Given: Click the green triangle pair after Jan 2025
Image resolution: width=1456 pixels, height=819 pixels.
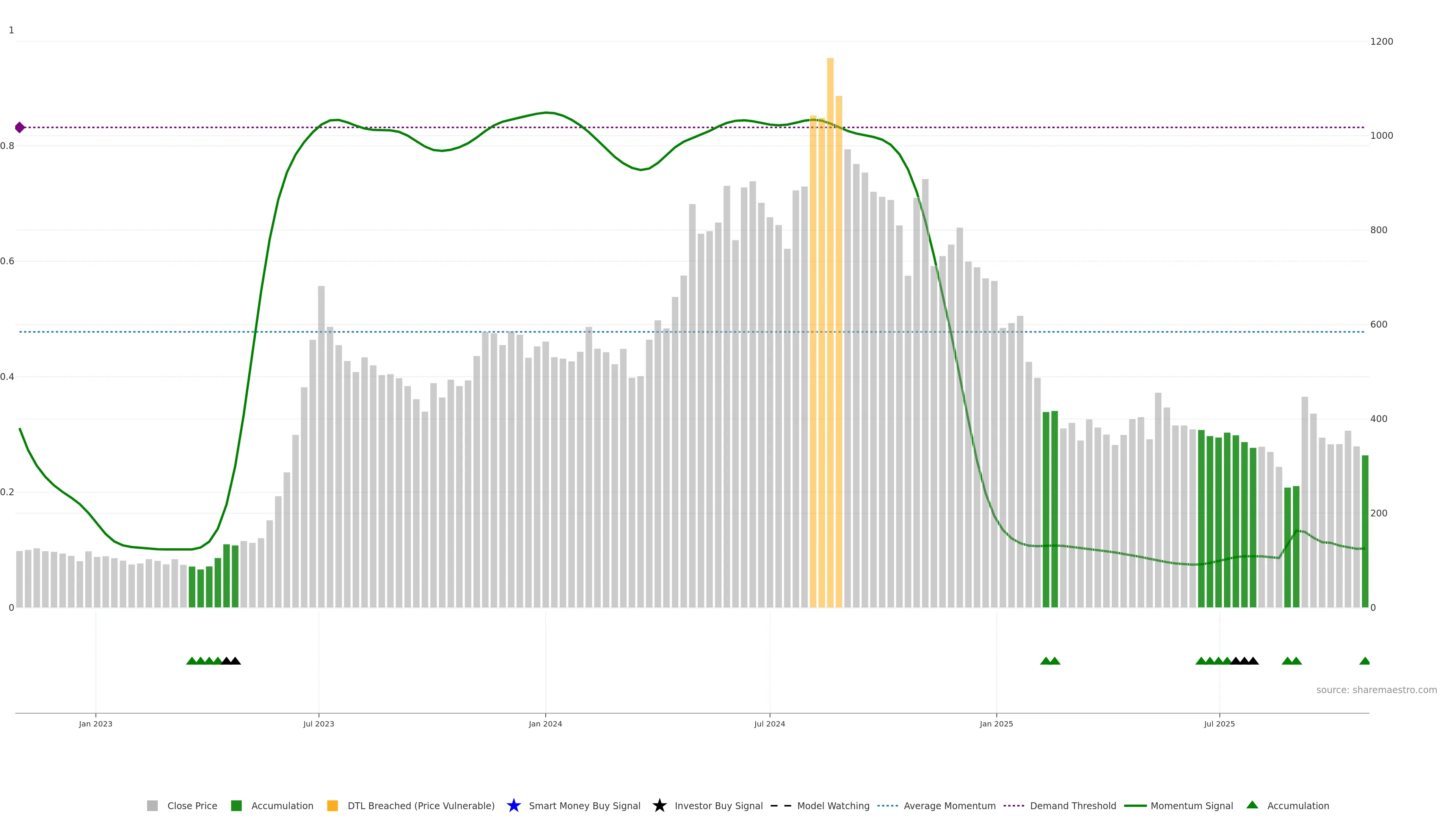Looking at the screenshot, I should click(1050, 661).
